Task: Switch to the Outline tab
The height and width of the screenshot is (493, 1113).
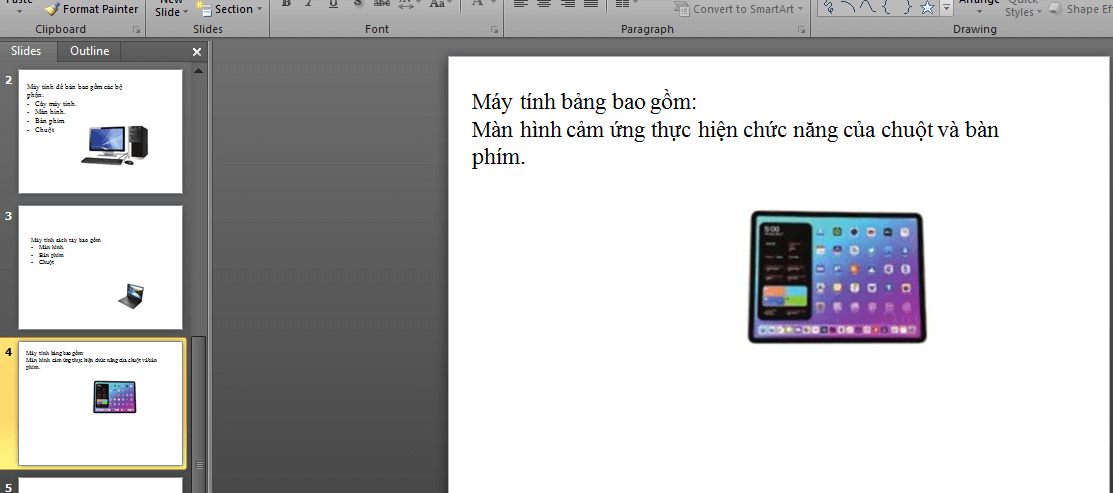Action: tap(89, 51)
